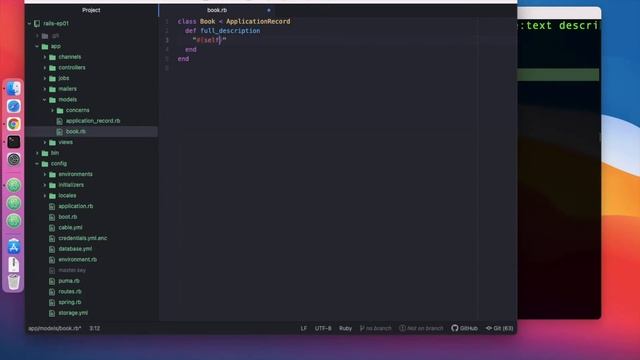The image size is (640, 360).
Task: Change the UTF-8 encoding in status bar
Action: 323,328
